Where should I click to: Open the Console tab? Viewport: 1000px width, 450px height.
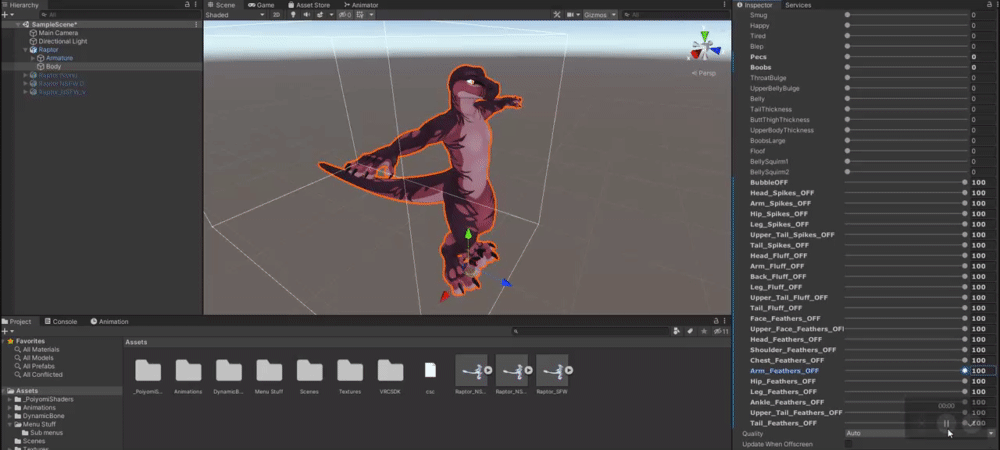[60, 321]
